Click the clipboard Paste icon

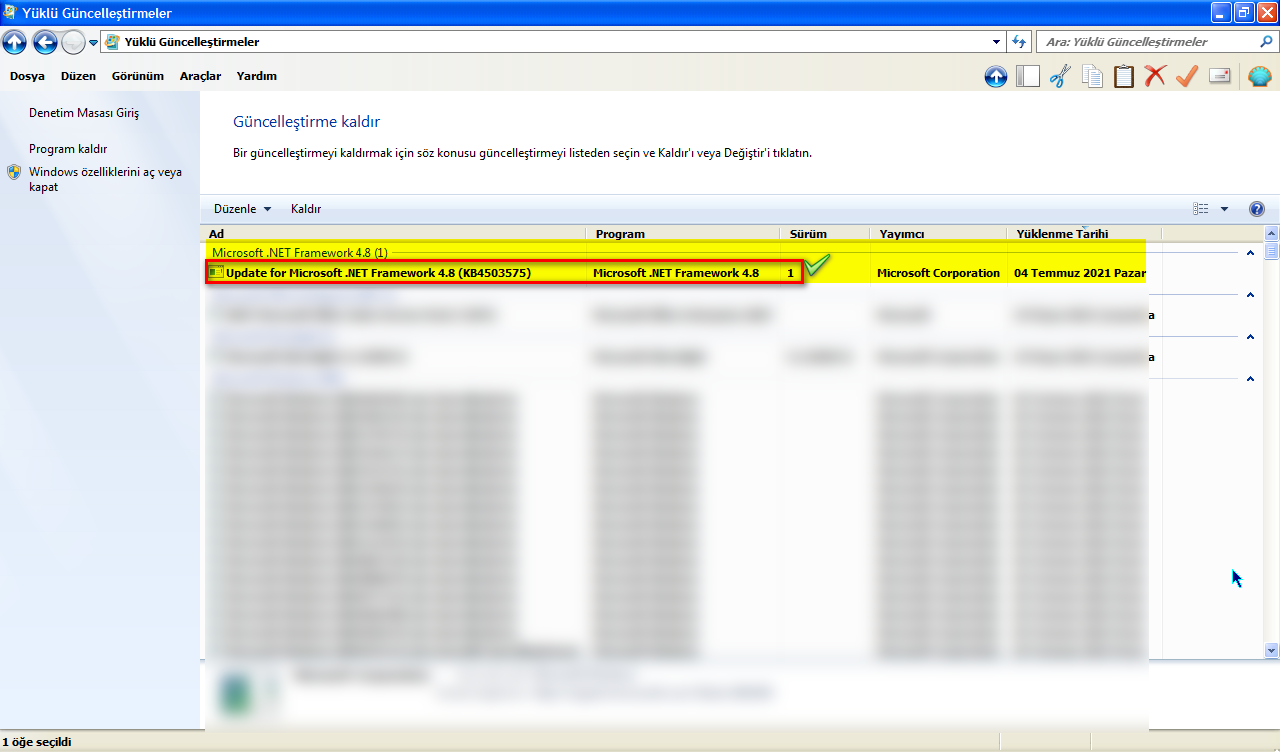pyautogui.click(x=1124, y=76)
